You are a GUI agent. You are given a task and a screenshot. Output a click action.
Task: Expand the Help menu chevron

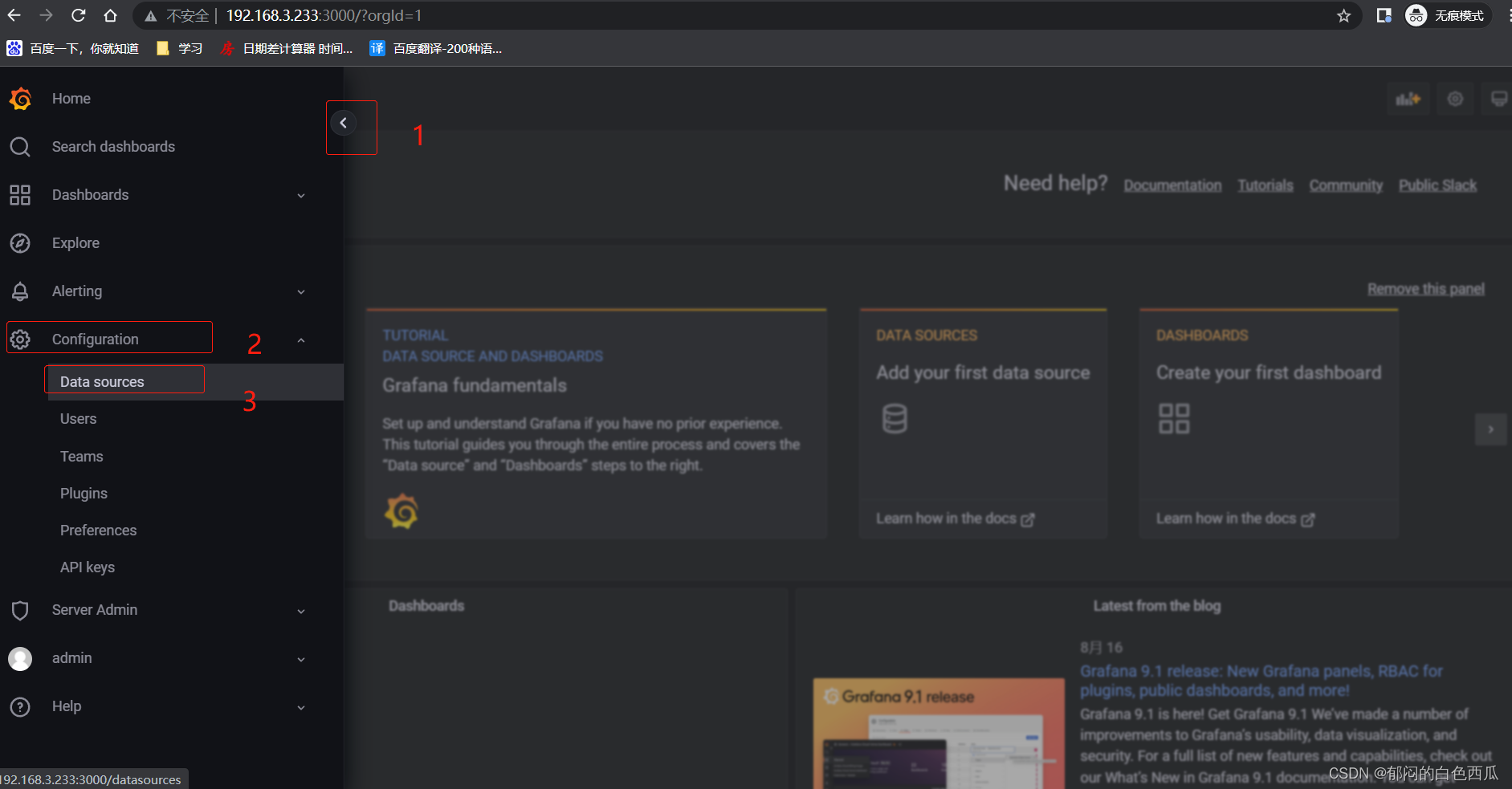[301, 707]
